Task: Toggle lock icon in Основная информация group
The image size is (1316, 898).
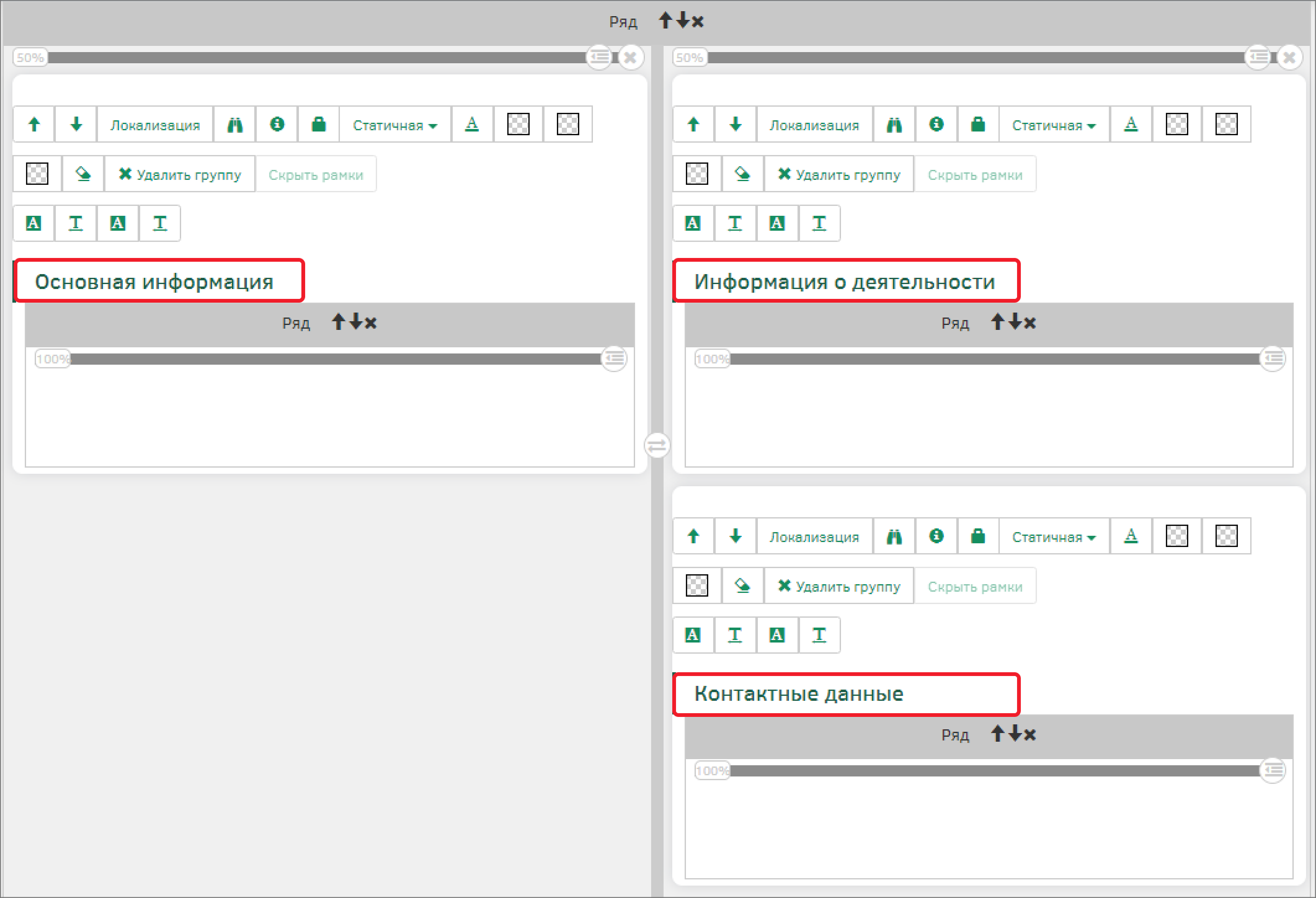Action: (319, 125)
